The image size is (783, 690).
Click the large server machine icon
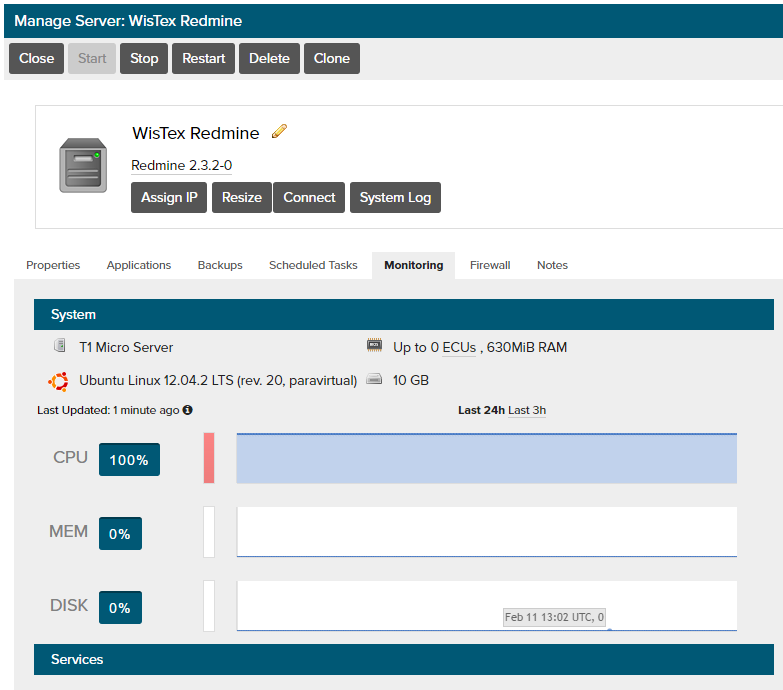(83, 165)
